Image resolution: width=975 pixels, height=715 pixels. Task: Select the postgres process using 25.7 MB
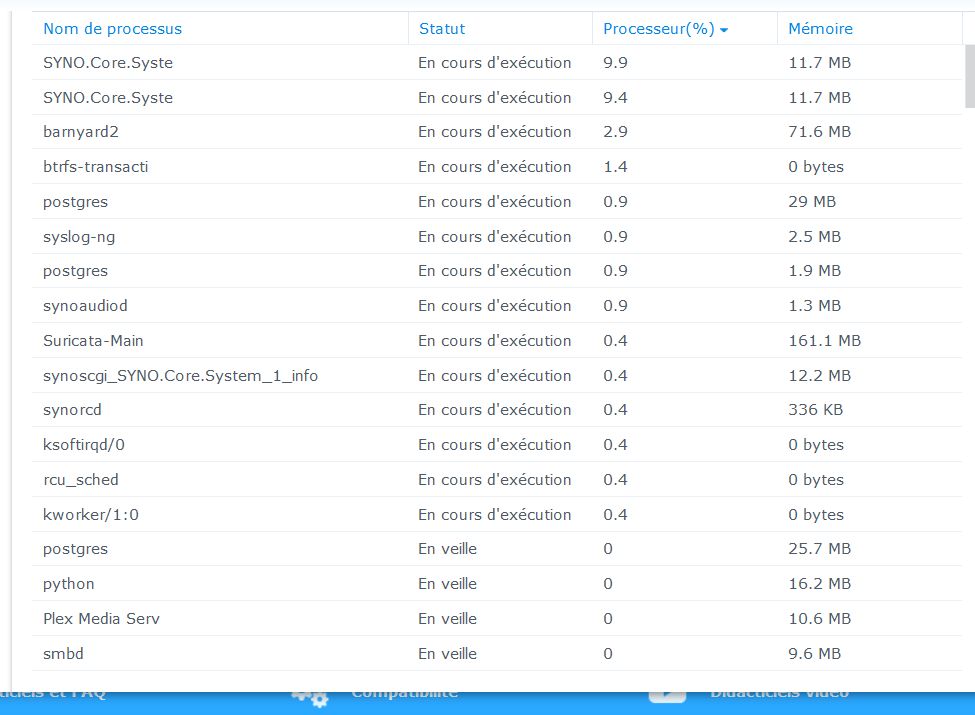point(497,548)
